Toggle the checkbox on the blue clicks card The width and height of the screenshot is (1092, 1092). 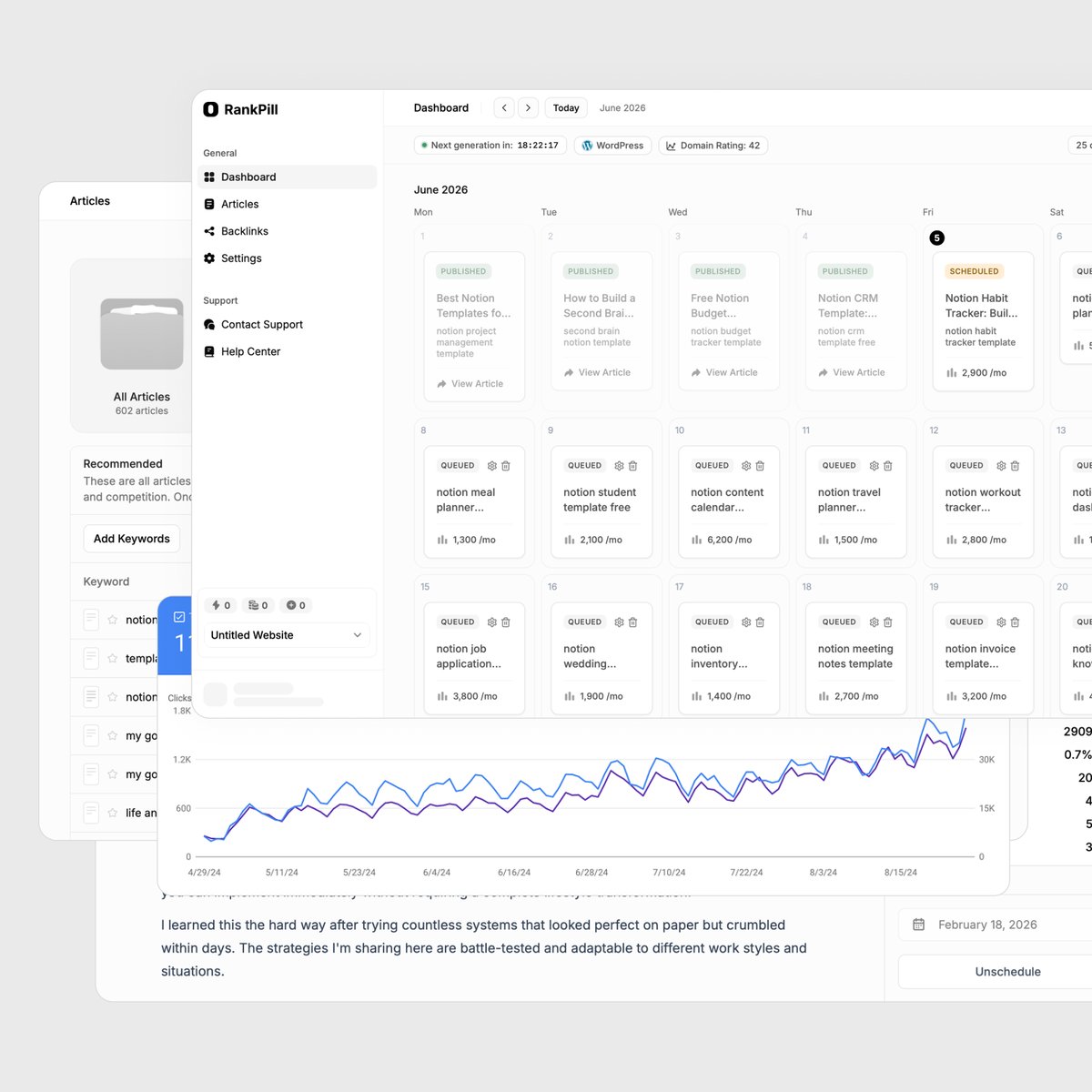179,617
